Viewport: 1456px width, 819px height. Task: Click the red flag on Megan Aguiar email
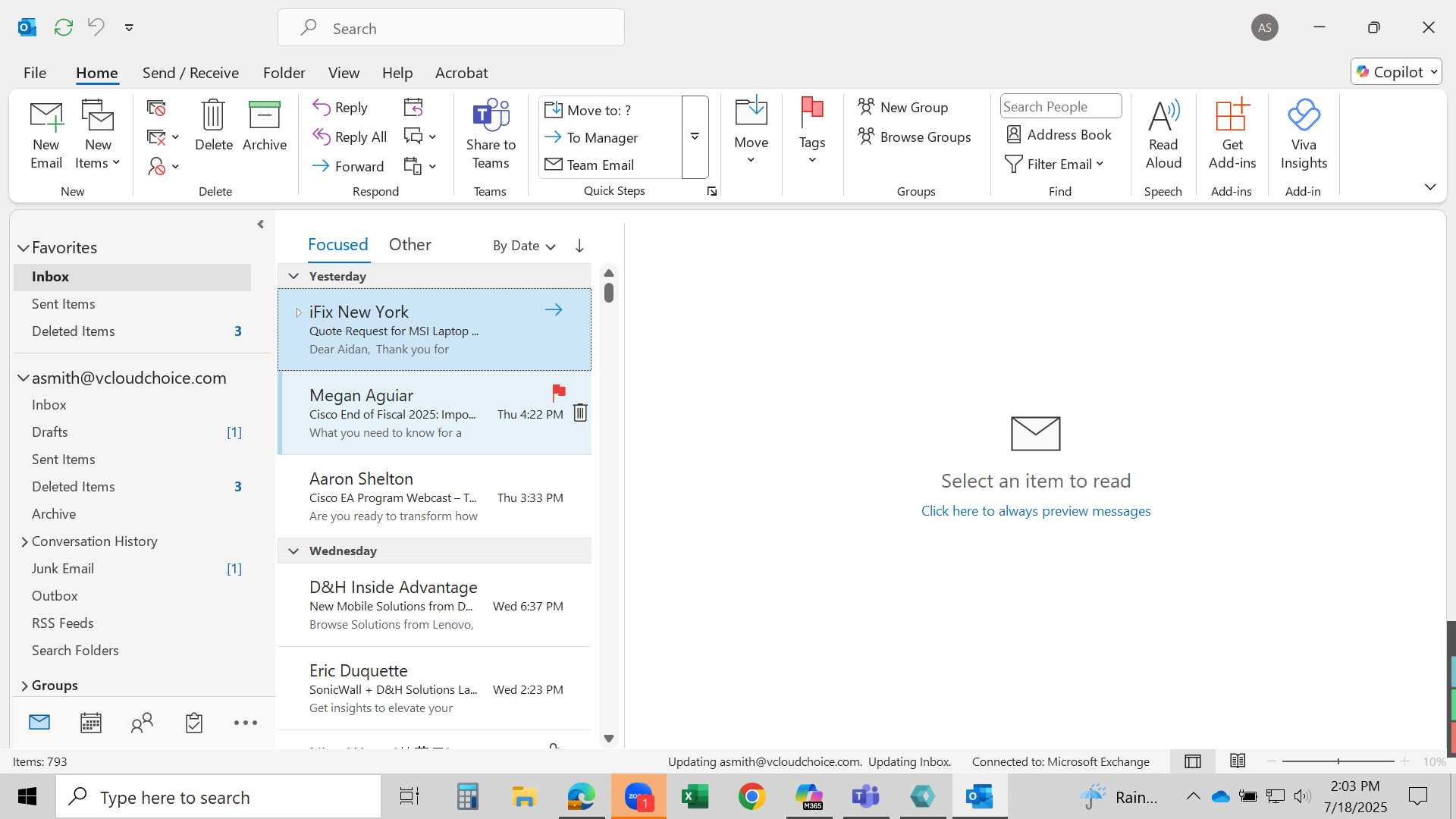(x=559, y=392)
